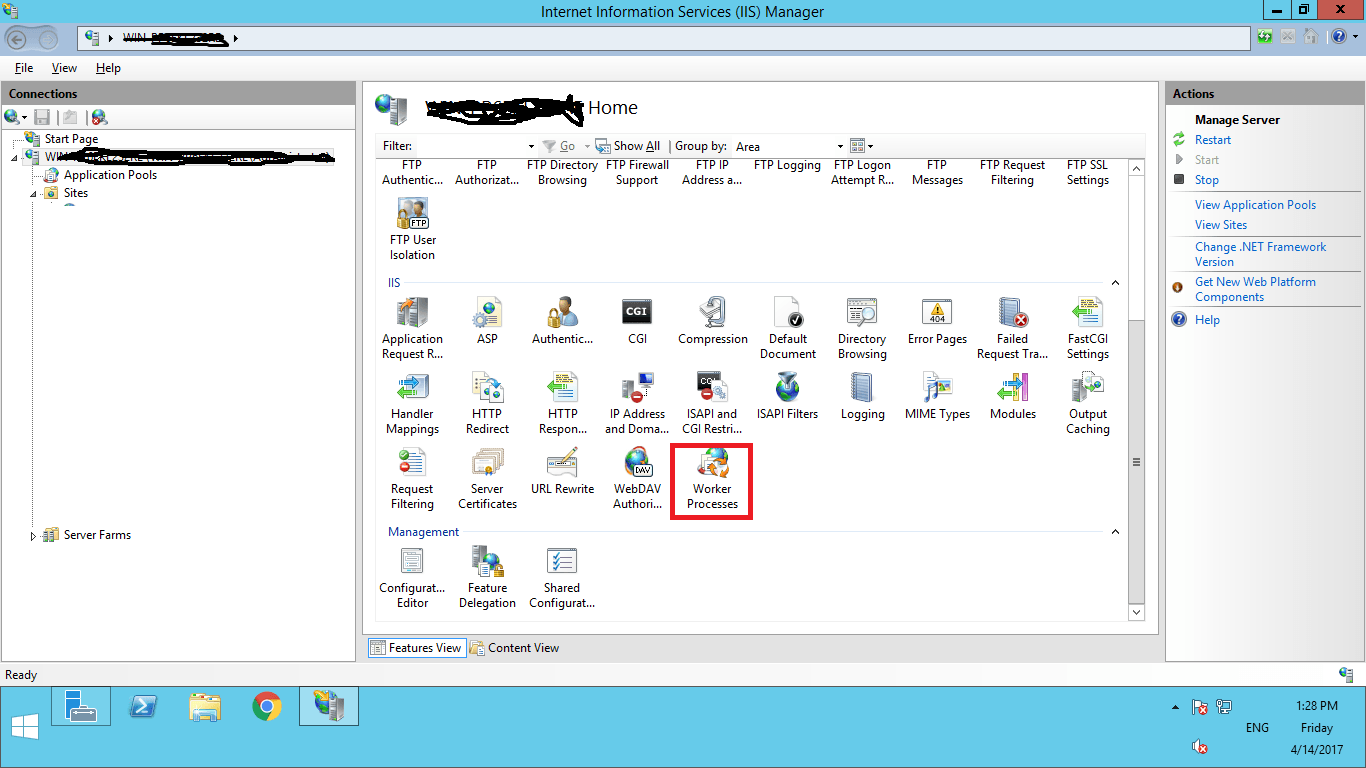Open the URL Rewrite feature
Screen dimensions: 1366x768
click(x=562, y=471)
